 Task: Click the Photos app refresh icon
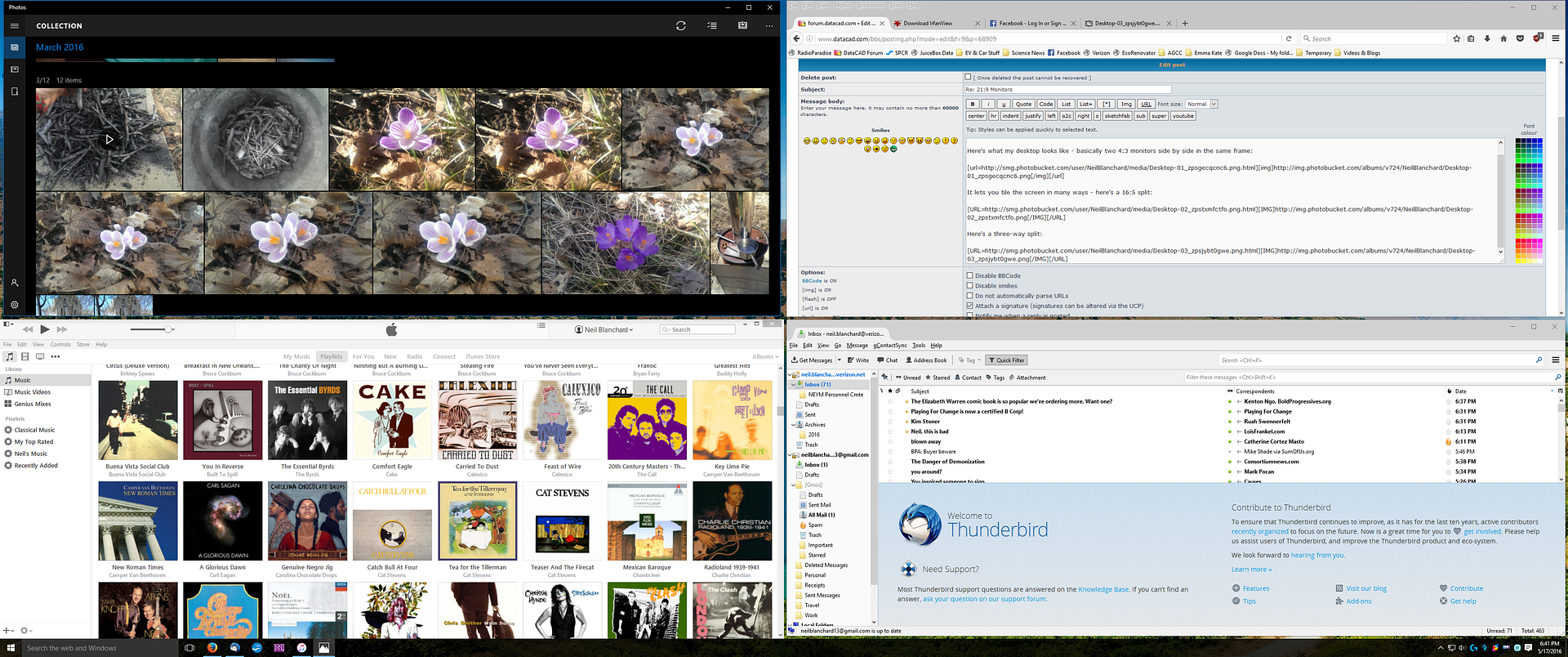[680, 26]
